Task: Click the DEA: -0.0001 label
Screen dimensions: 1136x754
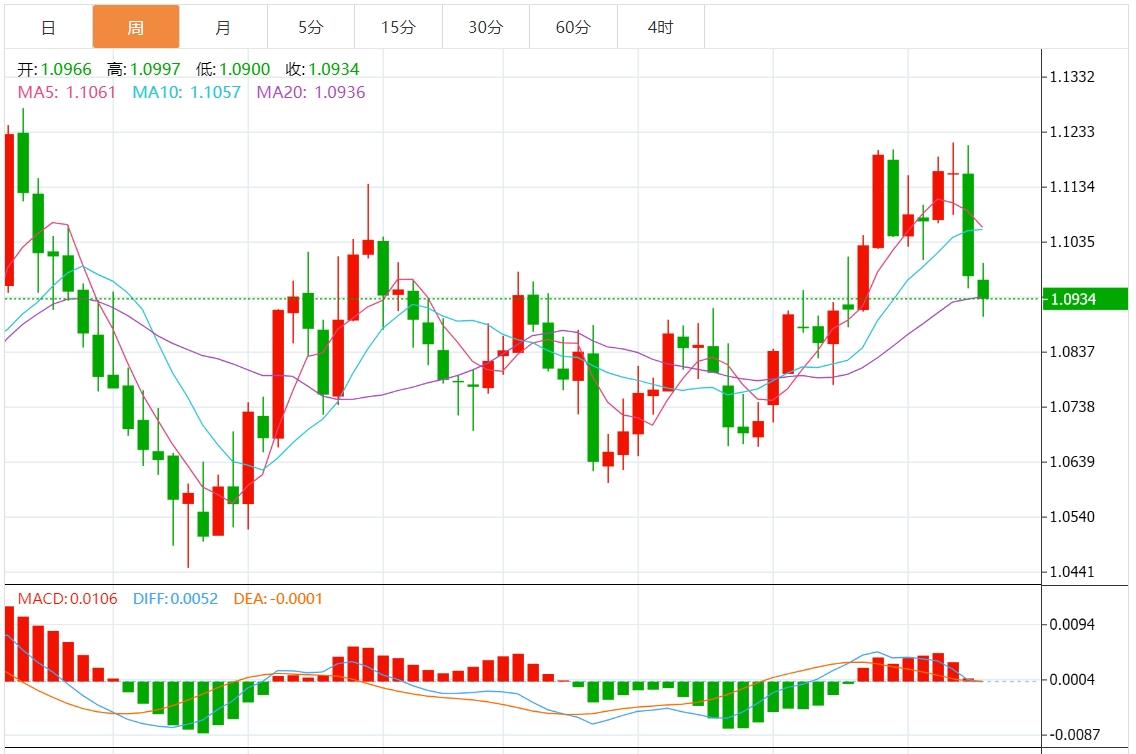Action: [278, 599]
